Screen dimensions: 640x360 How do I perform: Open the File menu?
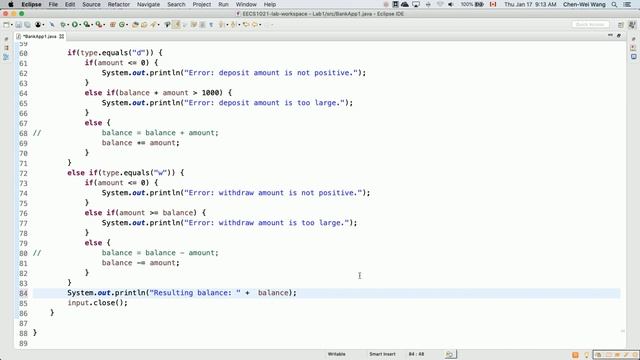[x=53, y=4]
